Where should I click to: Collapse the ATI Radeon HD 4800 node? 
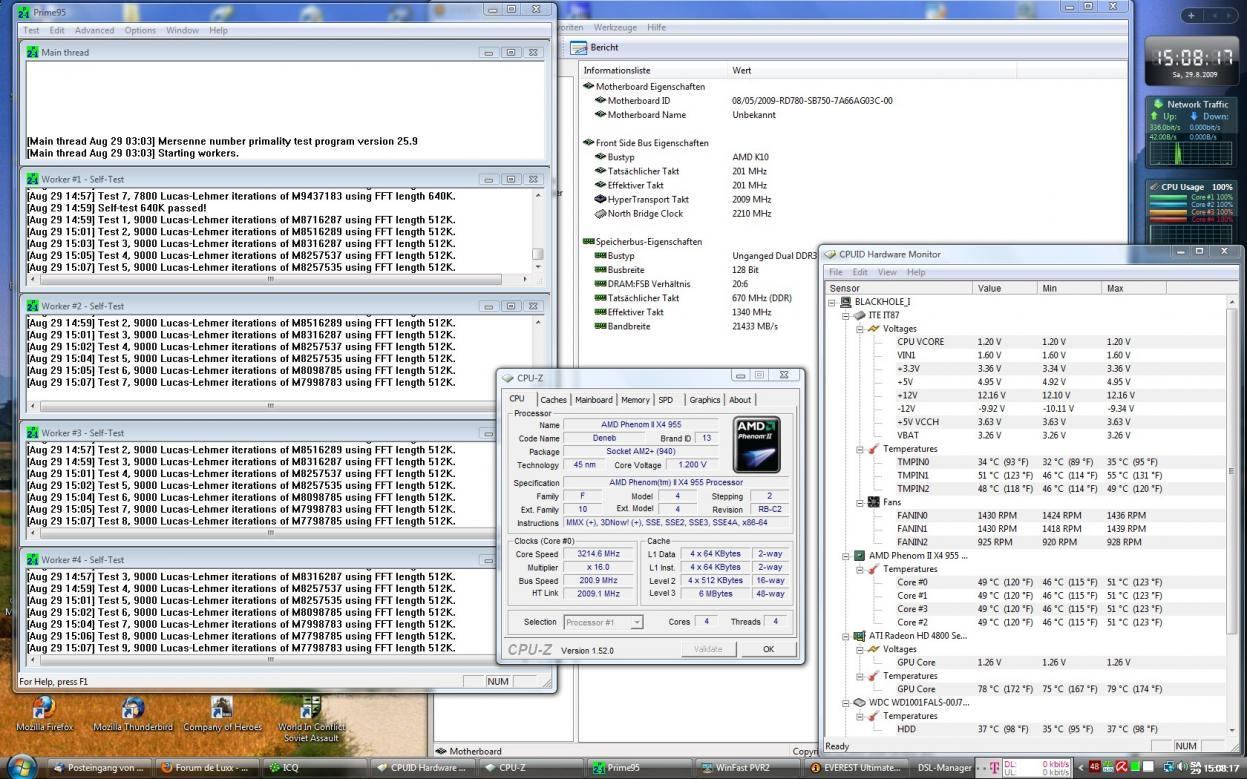pyautogui.click(x=845, y=635)
